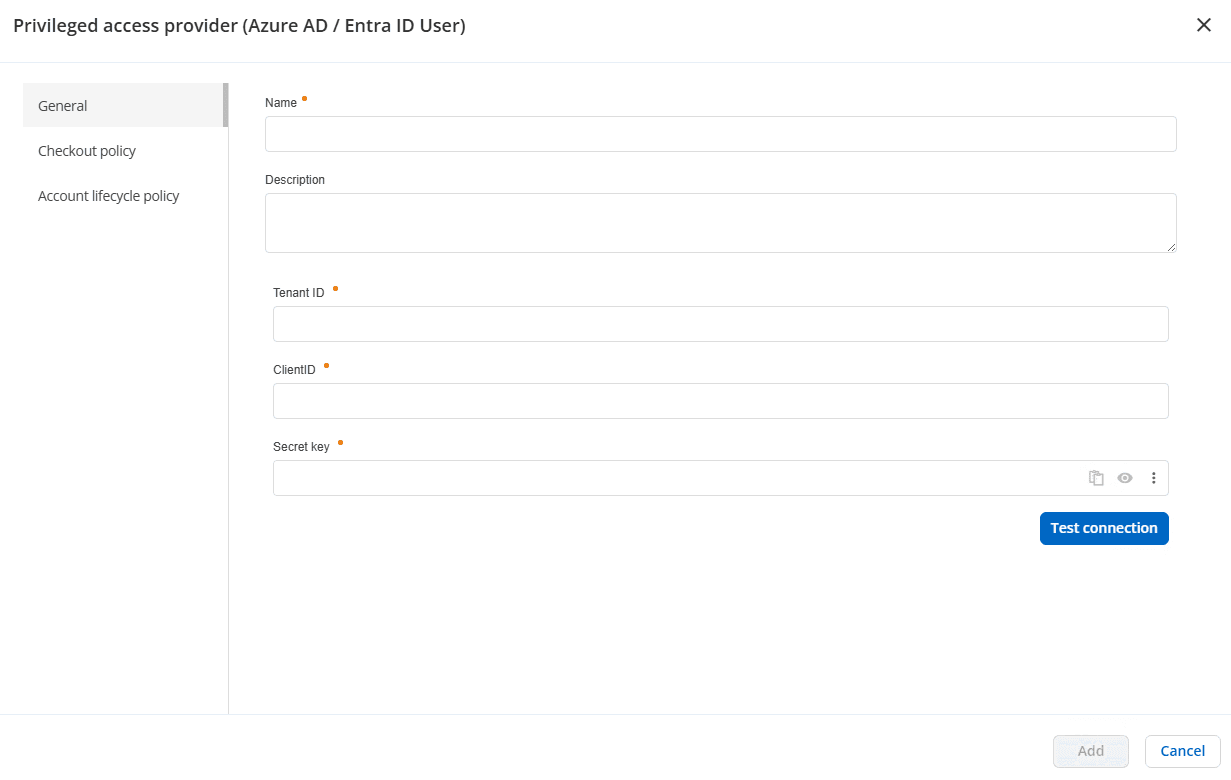Click the Secret key field label
Image resolution: width=1231 pixels, height=780 pixels.
click(301, 447)
